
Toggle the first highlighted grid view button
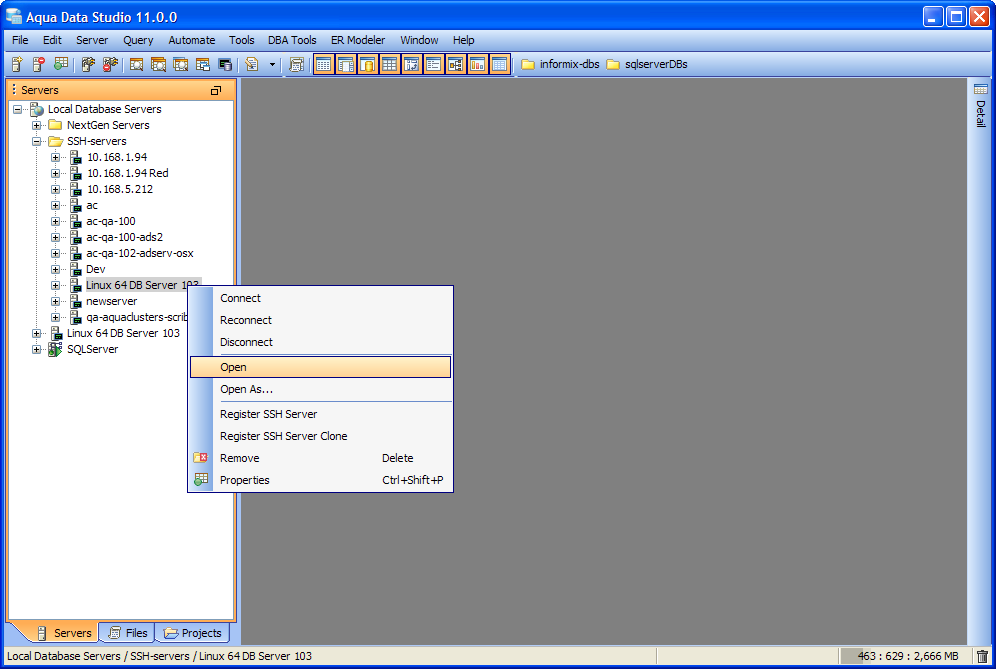click(x=324, y=64)
